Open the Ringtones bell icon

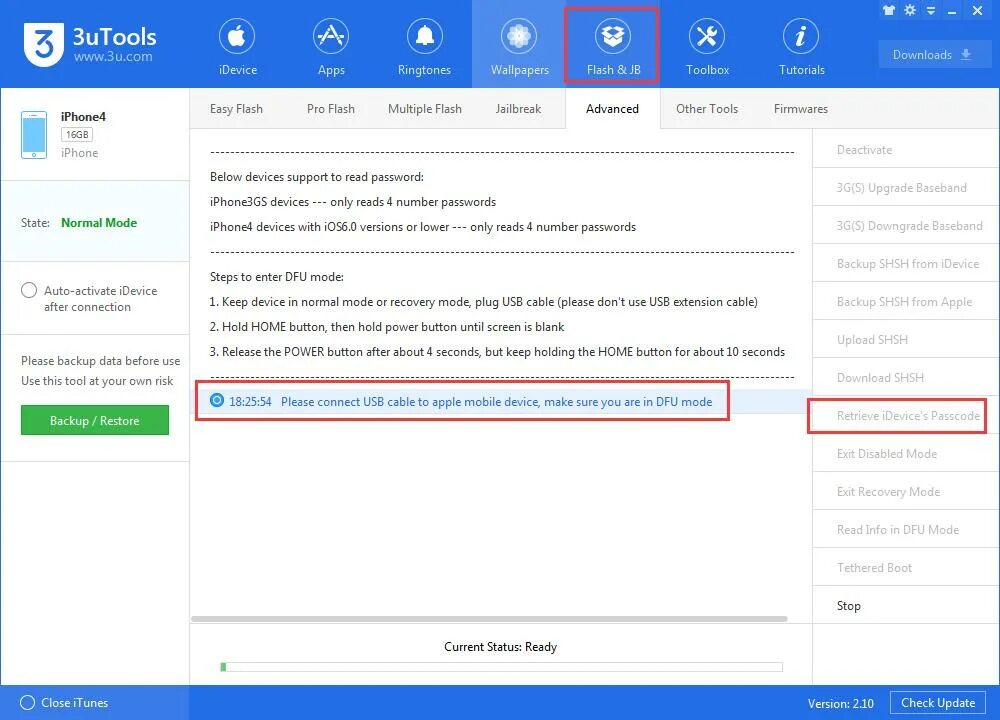pyautogui.click(x=424, y=36)
